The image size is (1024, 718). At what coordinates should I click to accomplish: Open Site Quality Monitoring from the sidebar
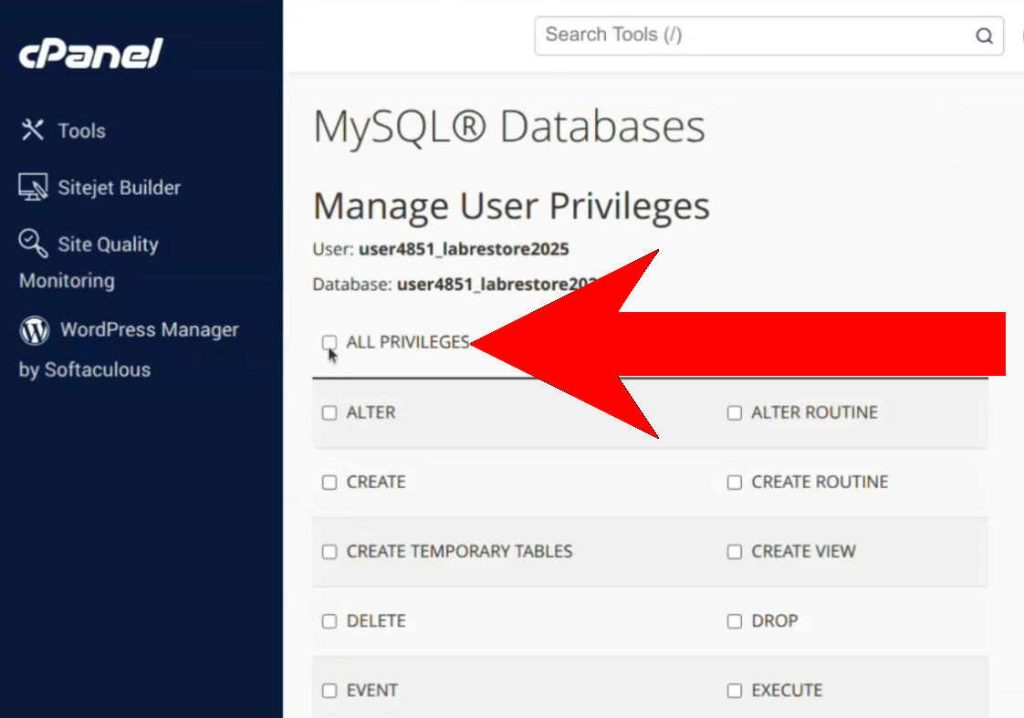(89, 262)
